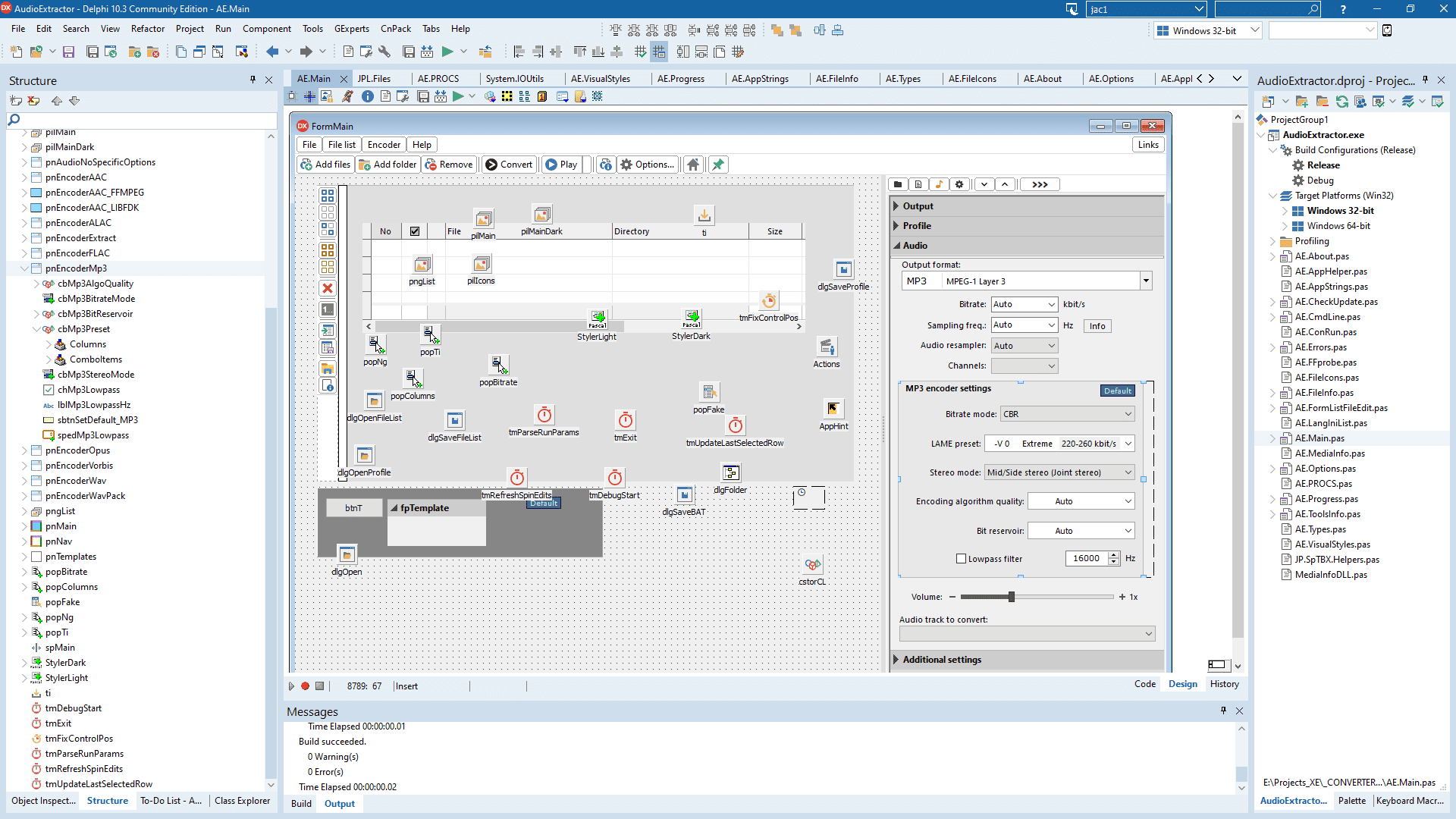Image resolution: width=1456 pixels, height=819 pixels.
Task: Switch to the Code view tab
Action: point(1145,684)
